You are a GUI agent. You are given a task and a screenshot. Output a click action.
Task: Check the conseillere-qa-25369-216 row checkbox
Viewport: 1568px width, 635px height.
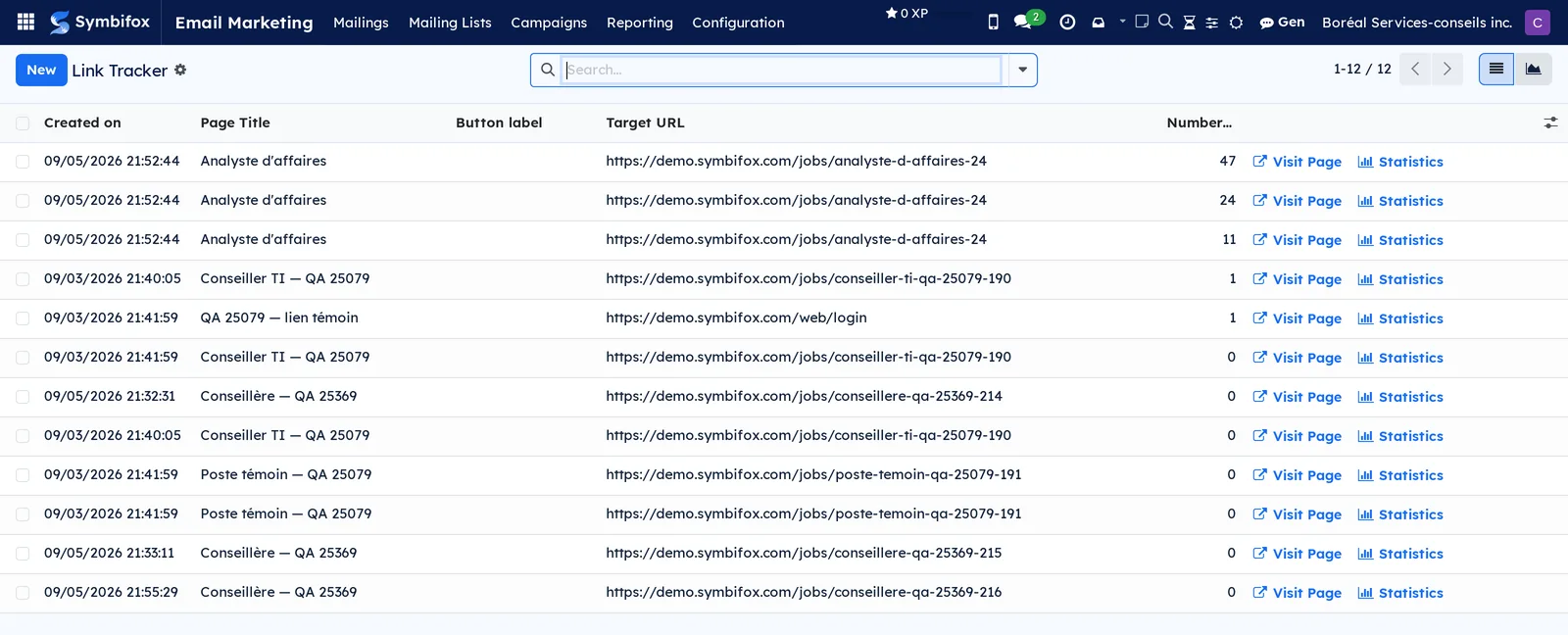23,593
